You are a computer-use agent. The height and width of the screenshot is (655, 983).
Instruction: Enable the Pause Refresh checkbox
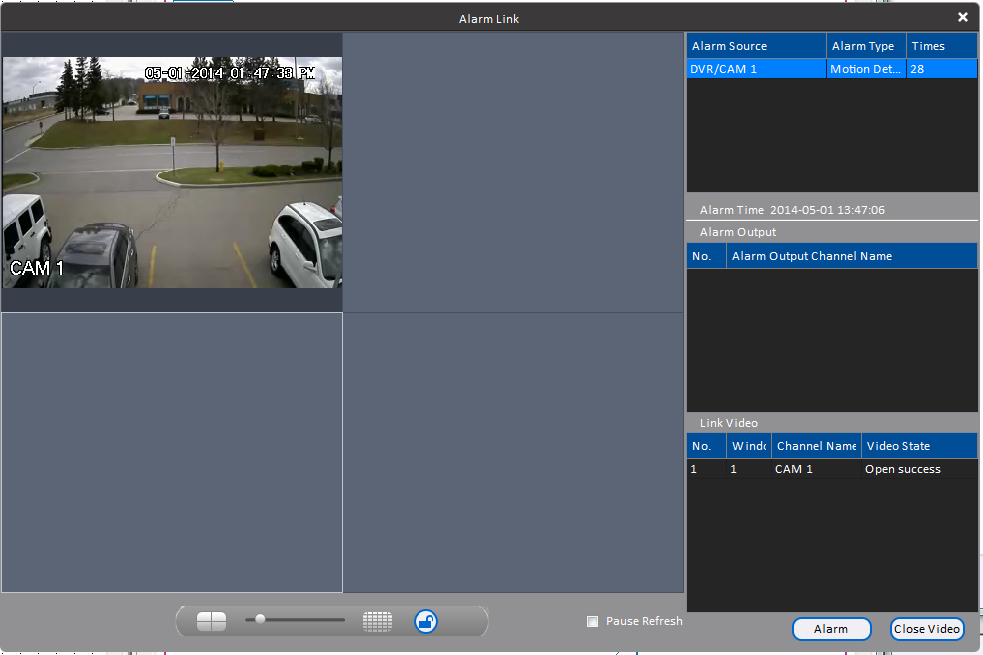click(x=592, y=621)
